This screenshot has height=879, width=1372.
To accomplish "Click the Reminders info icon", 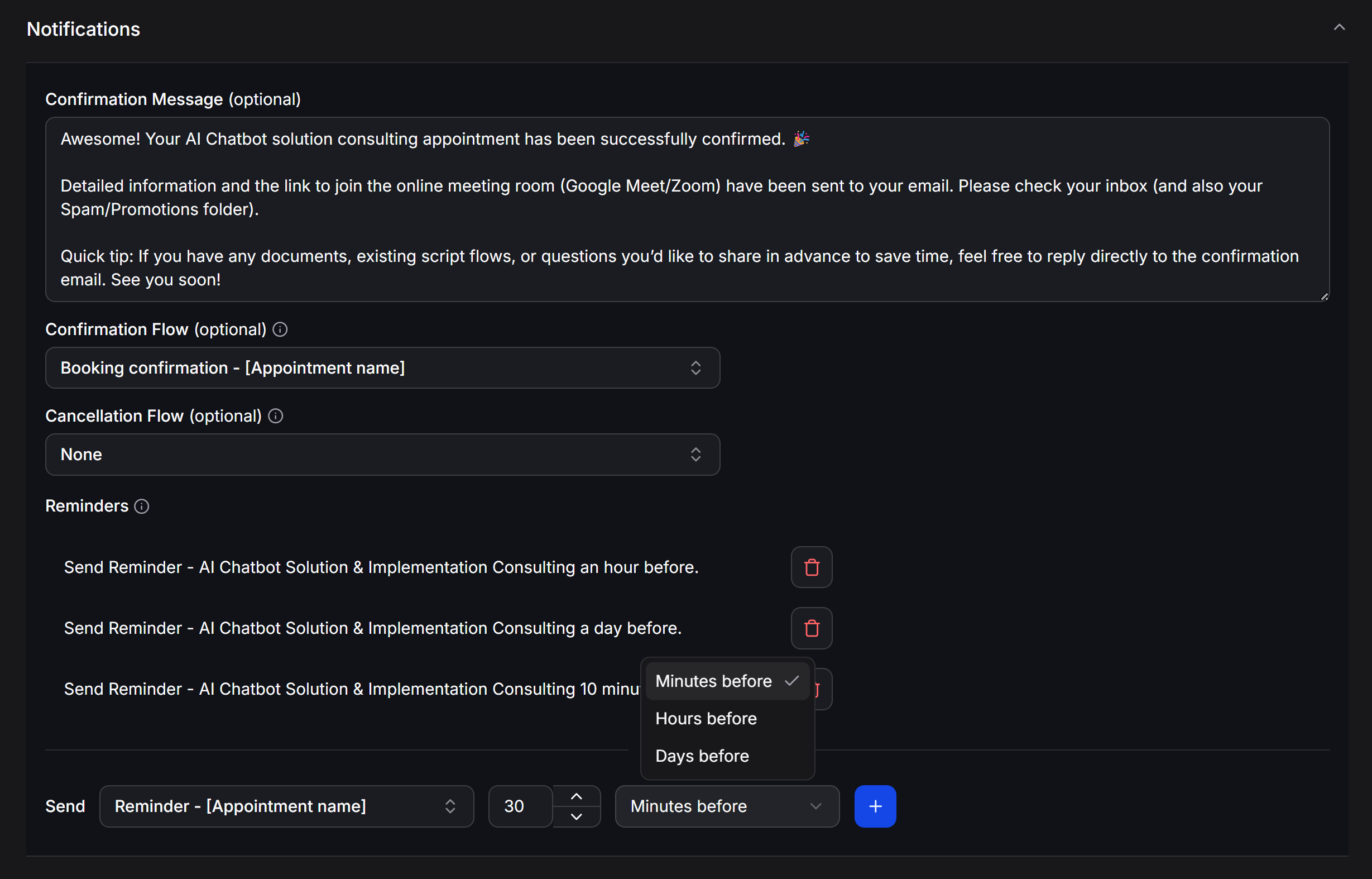I will tap(141, 507).
